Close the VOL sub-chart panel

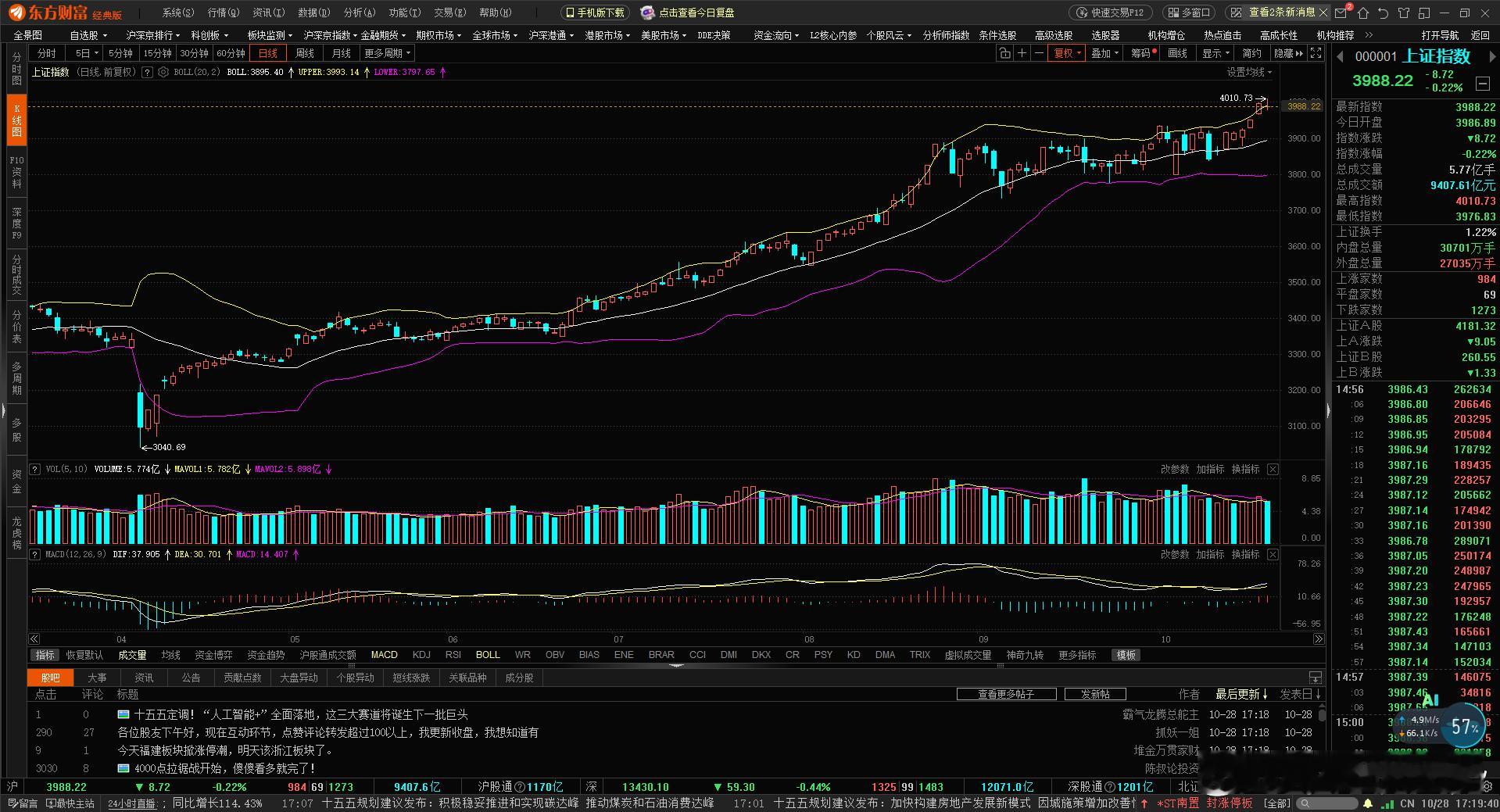(1273, 469)
